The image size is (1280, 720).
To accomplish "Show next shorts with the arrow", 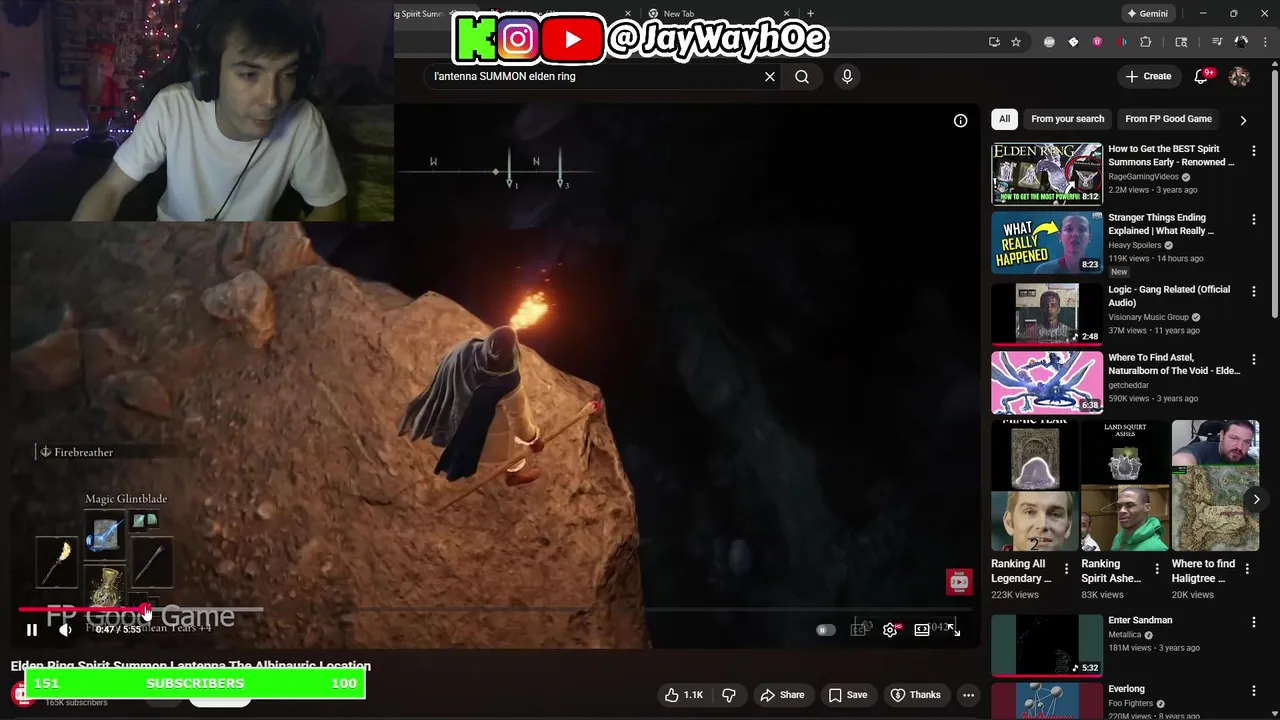I will coord(1256,499).
